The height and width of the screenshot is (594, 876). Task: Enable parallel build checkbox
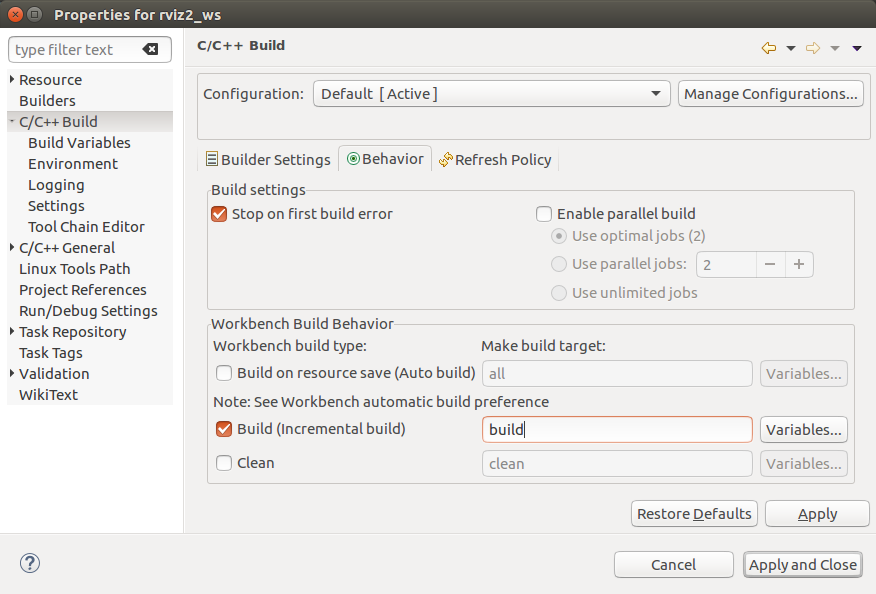pyautogui.click(x=544, y=214)
